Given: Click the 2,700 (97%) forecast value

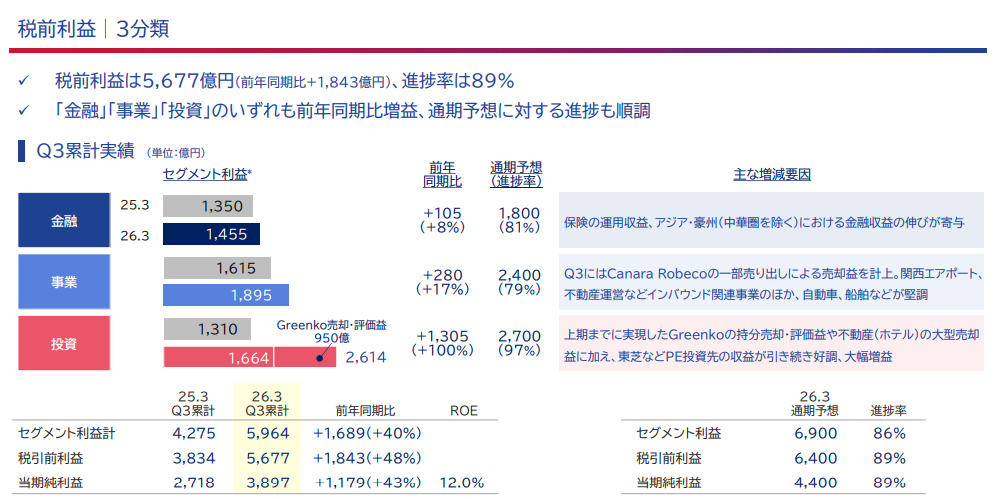Looking at the screenshot, I should tap(519, 343).
